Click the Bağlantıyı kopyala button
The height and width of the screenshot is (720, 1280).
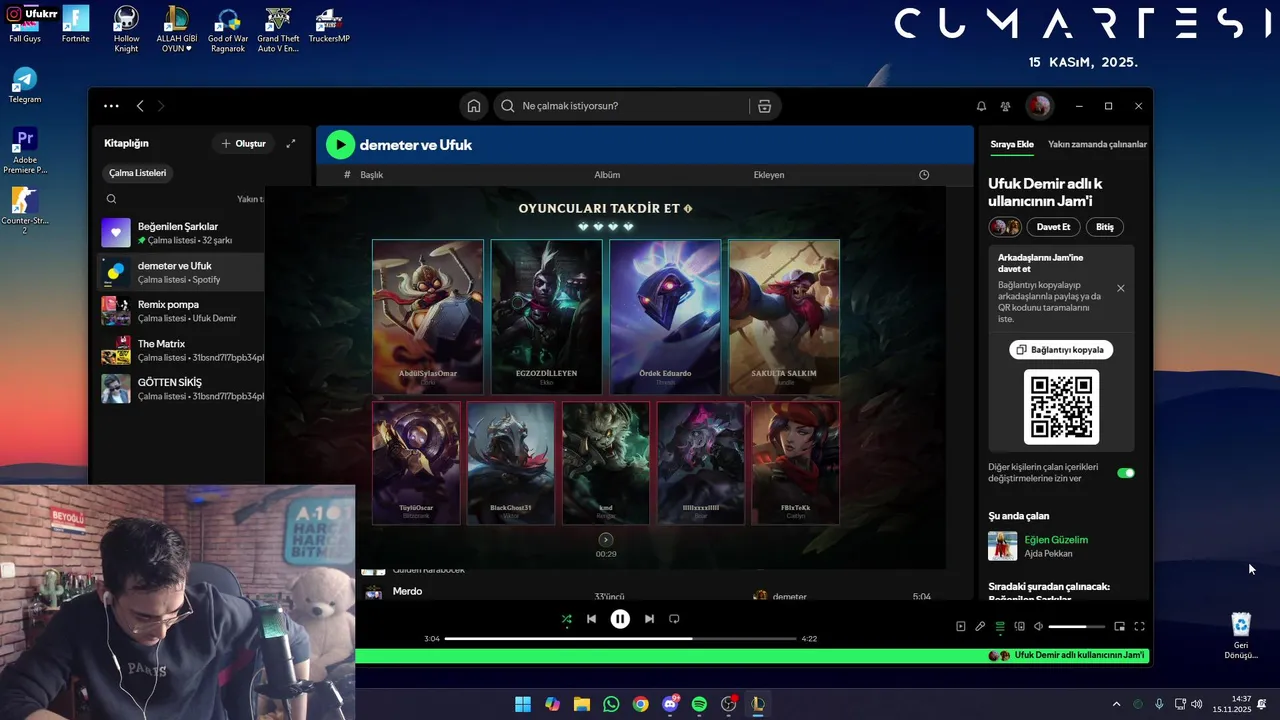pyautogui.click(x=1061, y=350)
